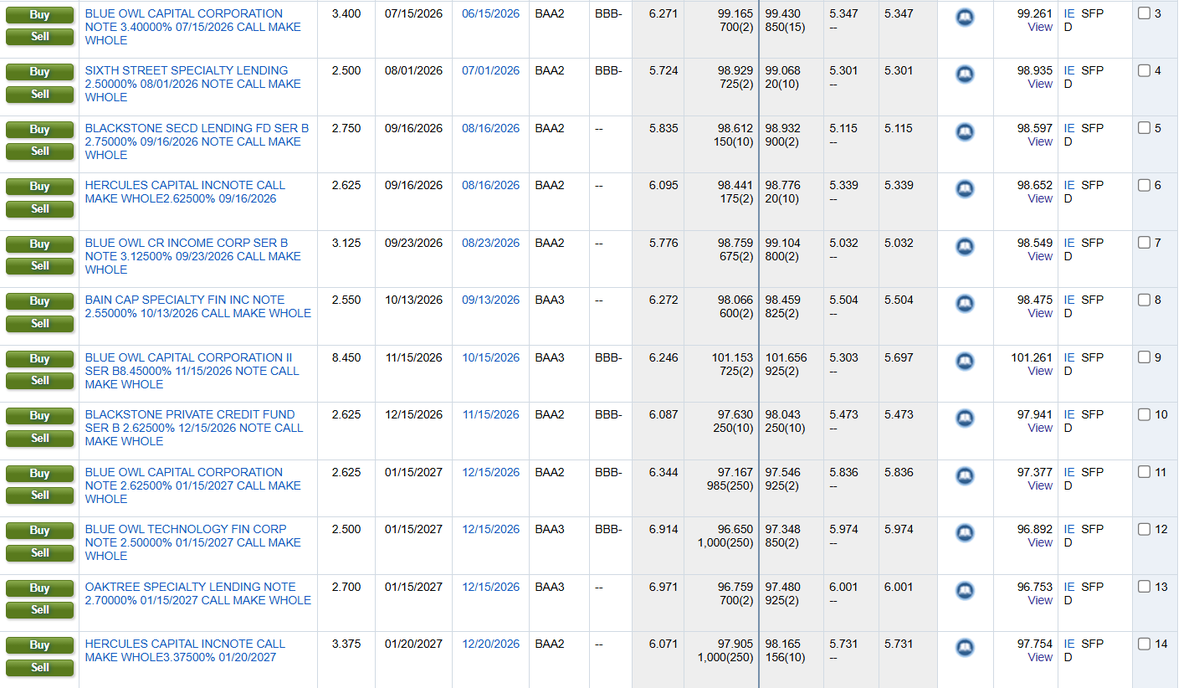Select the row 9 checkbox
This screenshot has height=688, width=1199.
(1144, 357)
